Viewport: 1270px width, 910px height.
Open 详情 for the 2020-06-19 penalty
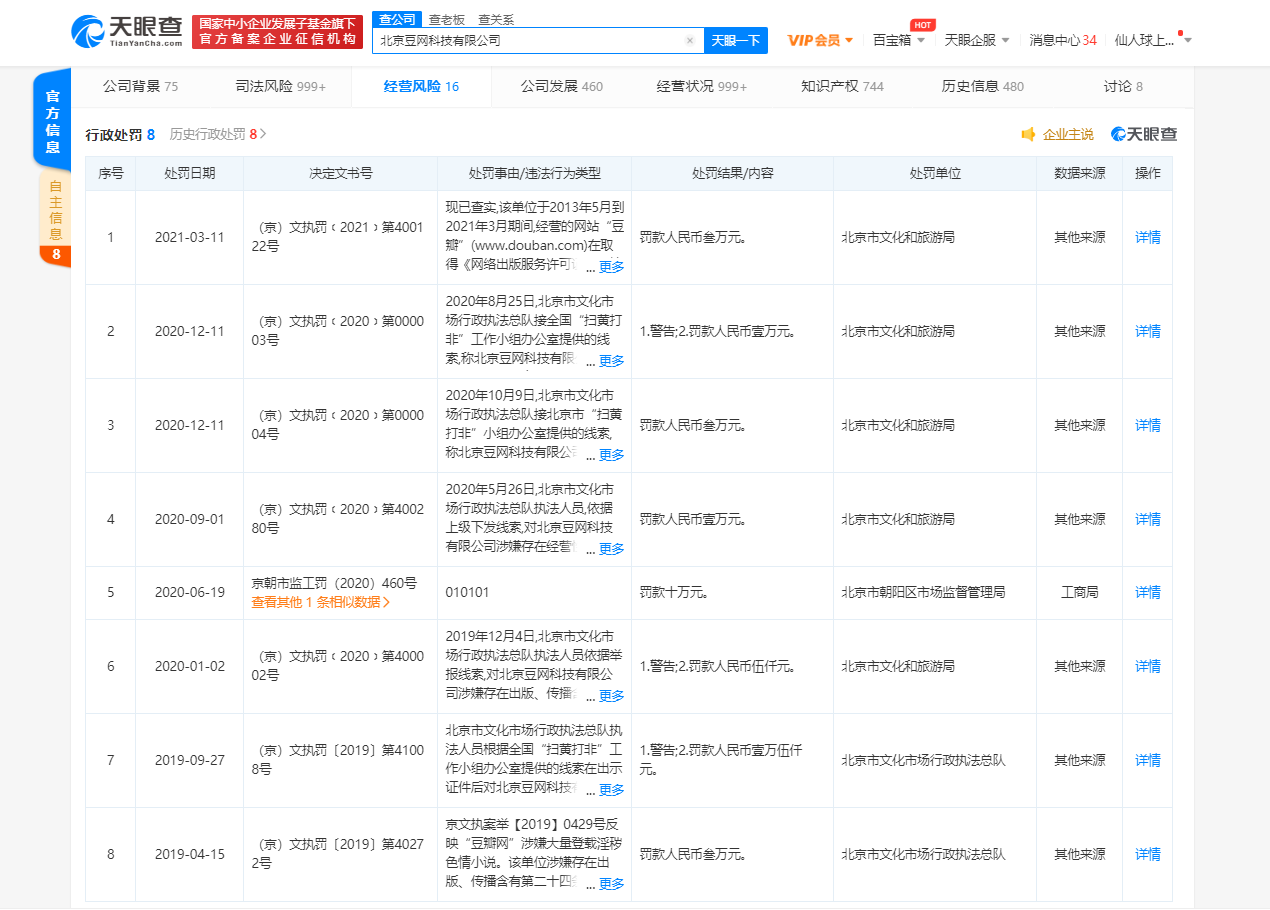[1147, 593]
